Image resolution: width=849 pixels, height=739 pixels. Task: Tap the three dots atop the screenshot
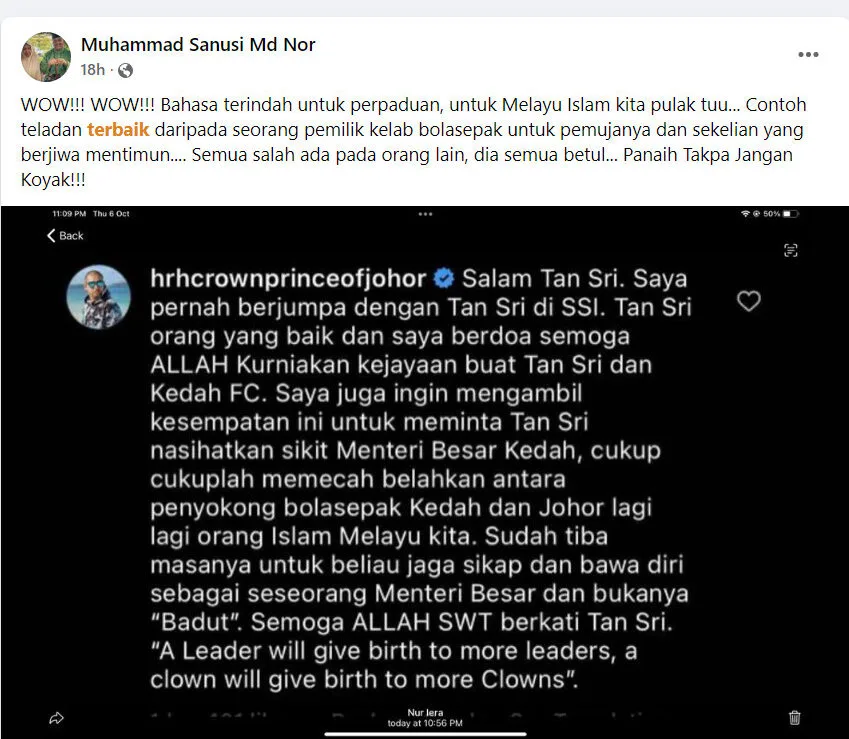(425, 214)
